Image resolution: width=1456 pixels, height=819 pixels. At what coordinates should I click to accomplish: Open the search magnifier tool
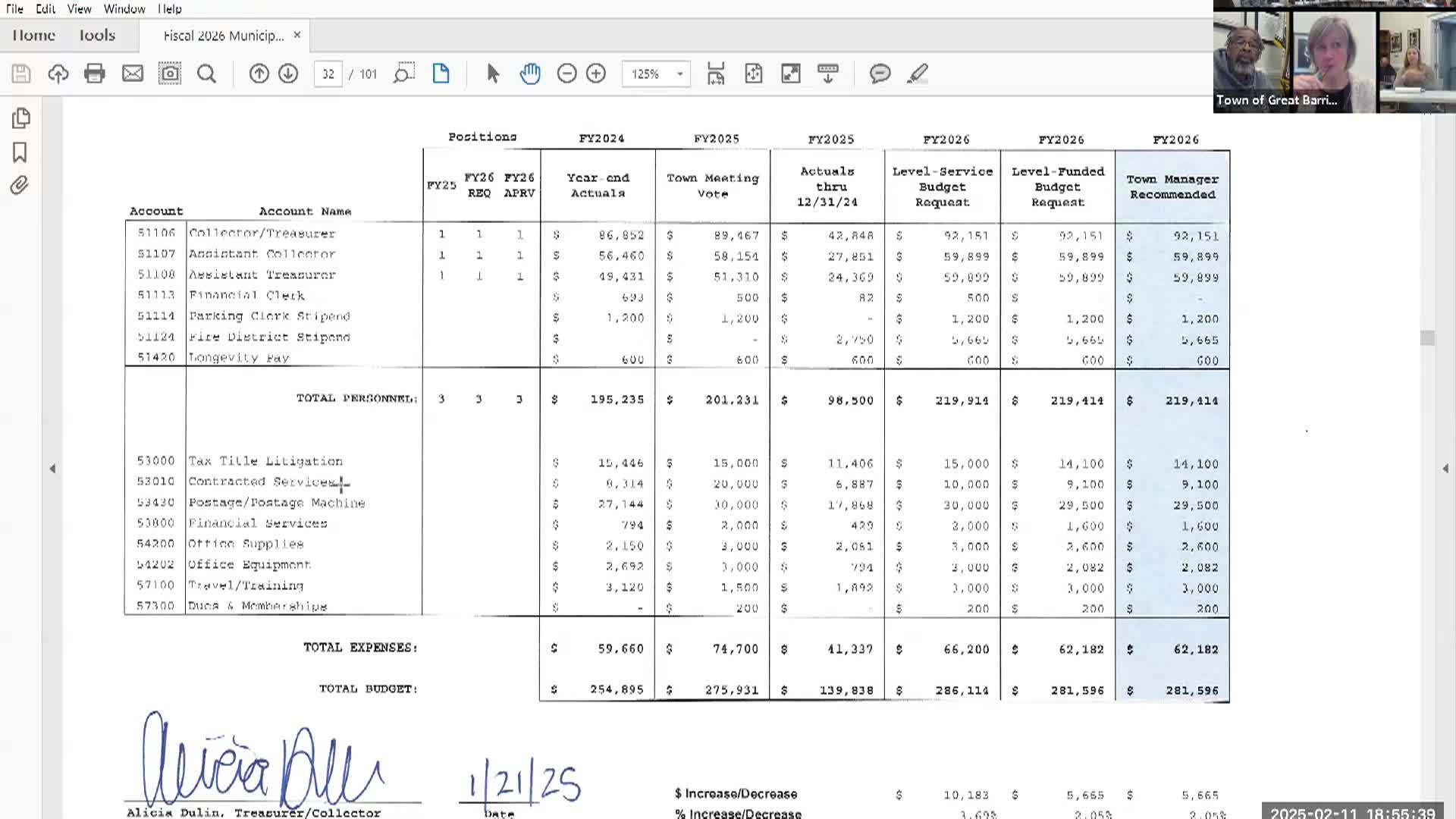click(206, 74)
